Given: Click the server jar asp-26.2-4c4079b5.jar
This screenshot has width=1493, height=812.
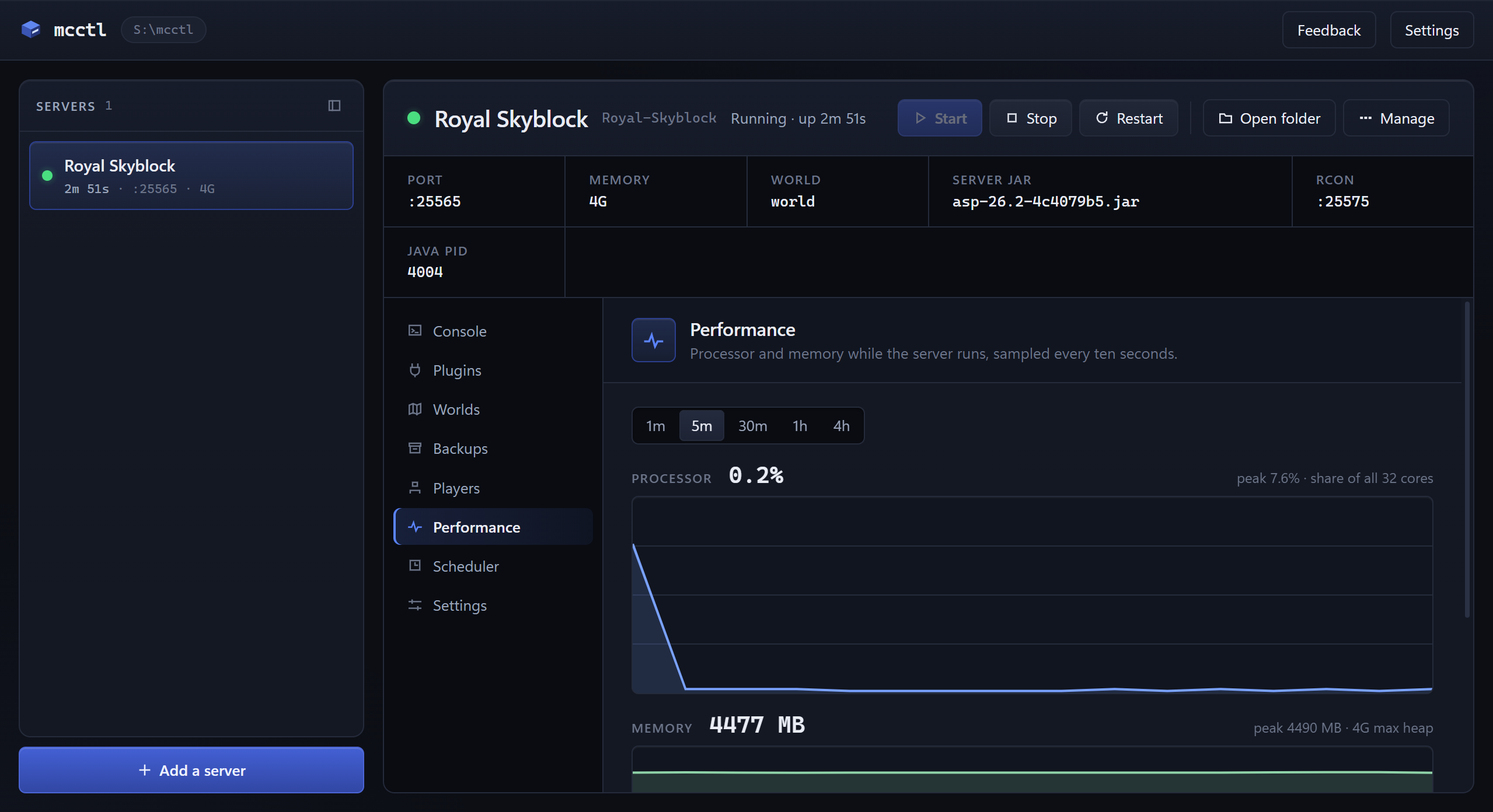Looking at the screenshot, I should coord(1045,201).
